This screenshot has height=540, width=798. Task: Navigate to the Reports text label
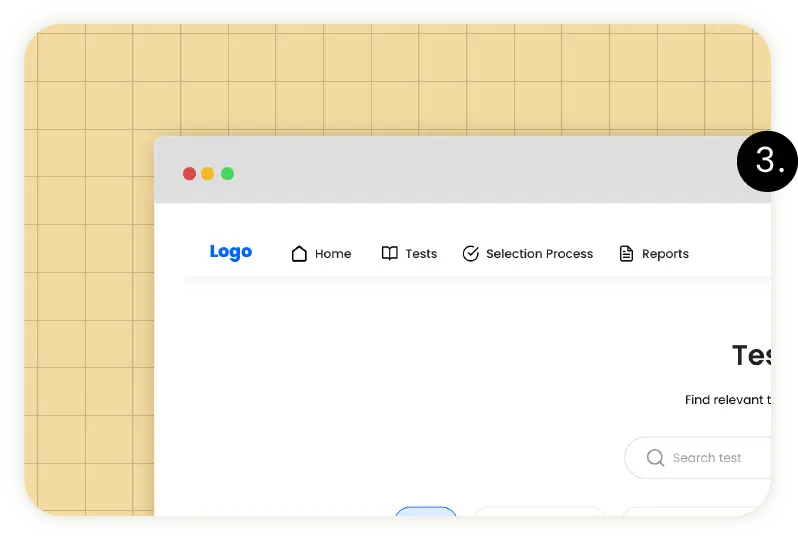(665, 254)
